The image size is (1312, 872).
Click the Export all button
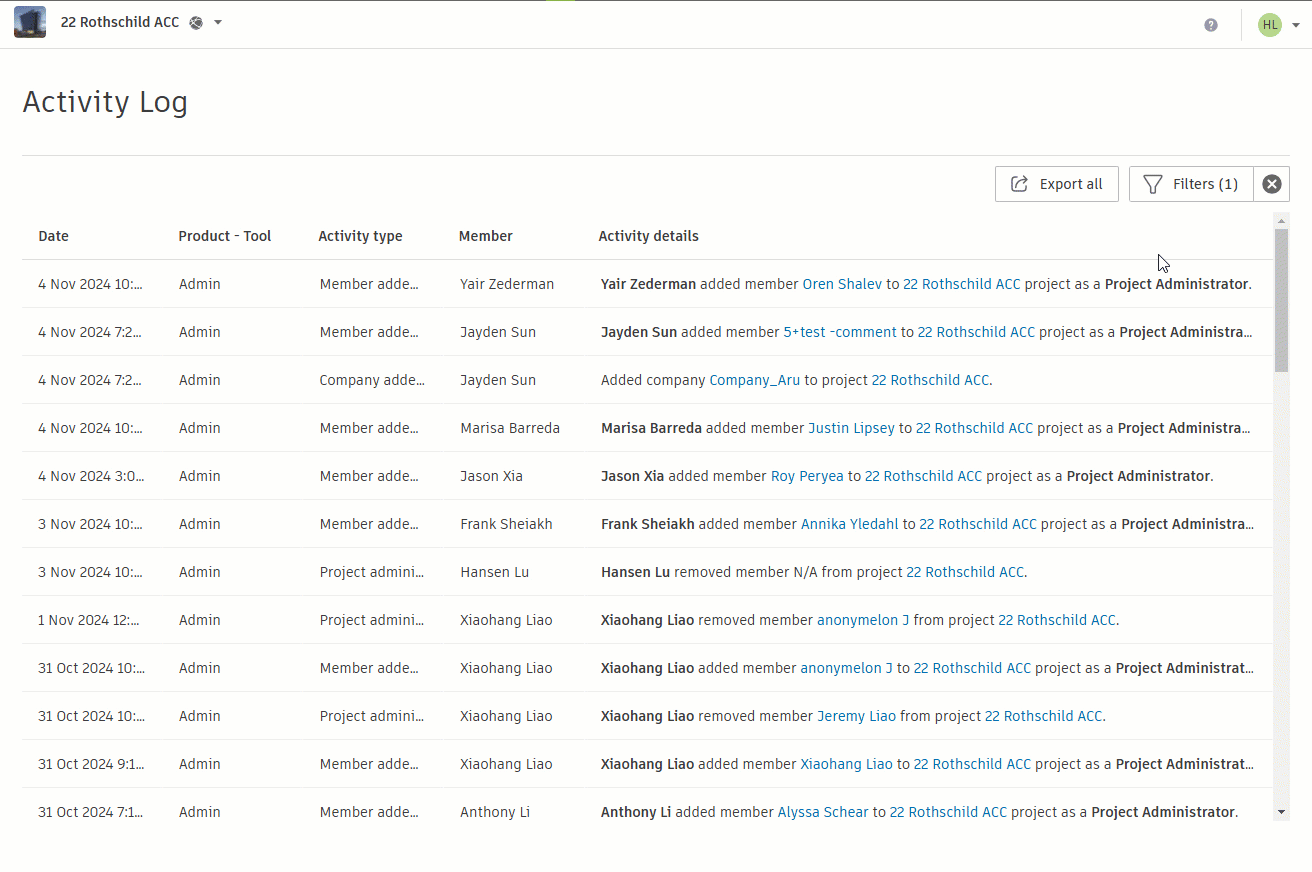tap(1056, 184)
